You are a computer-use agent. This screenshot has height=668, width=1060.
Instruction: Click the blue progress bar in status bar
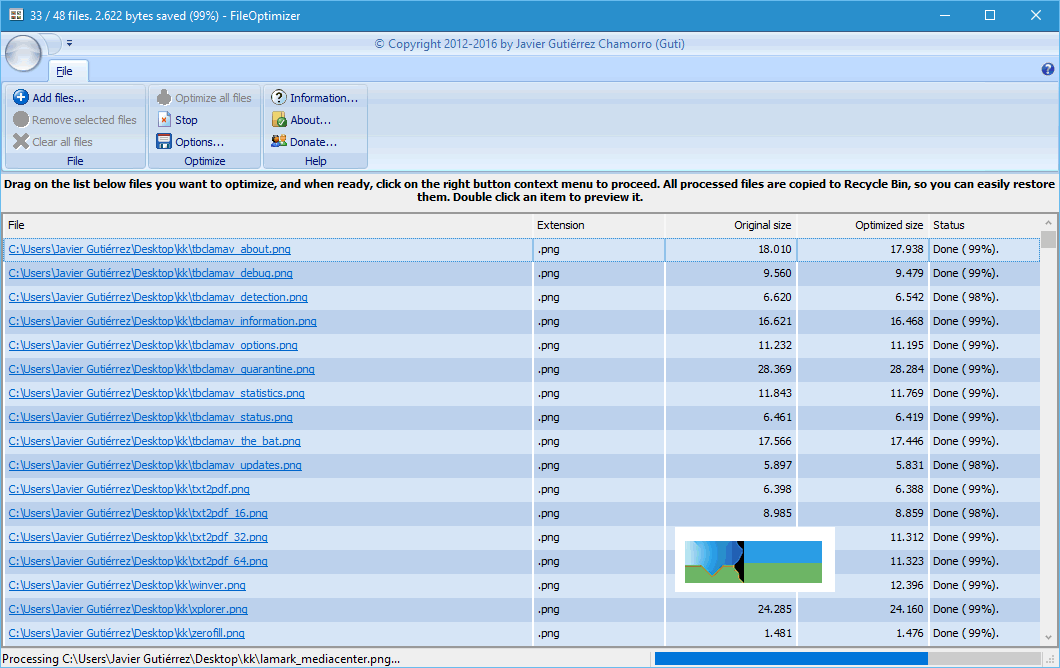coord(791,658)
